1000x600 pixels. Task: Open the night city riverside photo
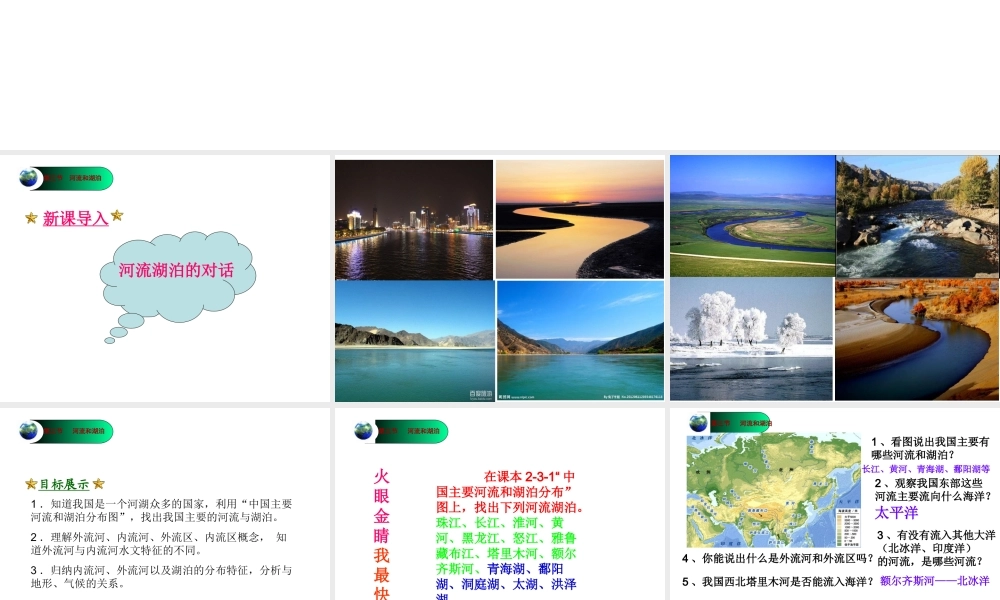pos(414,220)
